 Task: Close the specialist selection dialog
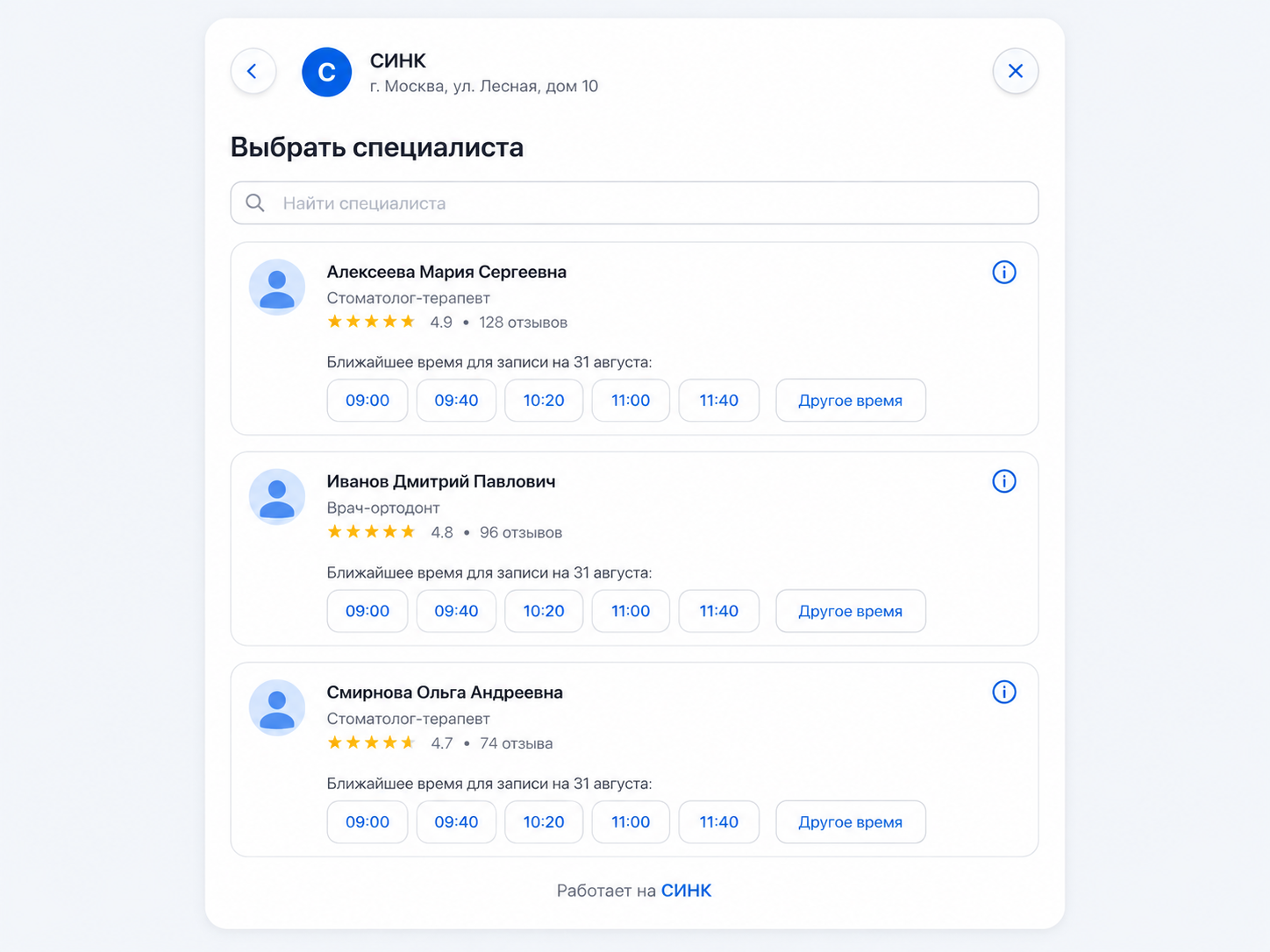pyautogui.click(x=1016, y=71)
